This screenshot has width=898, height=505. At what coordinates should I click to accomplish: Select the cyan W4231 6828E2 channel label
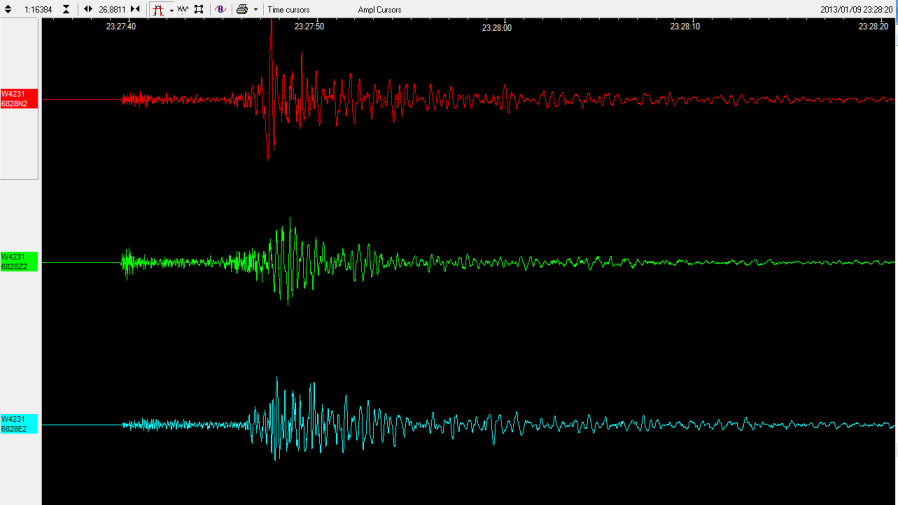(19, 424)
